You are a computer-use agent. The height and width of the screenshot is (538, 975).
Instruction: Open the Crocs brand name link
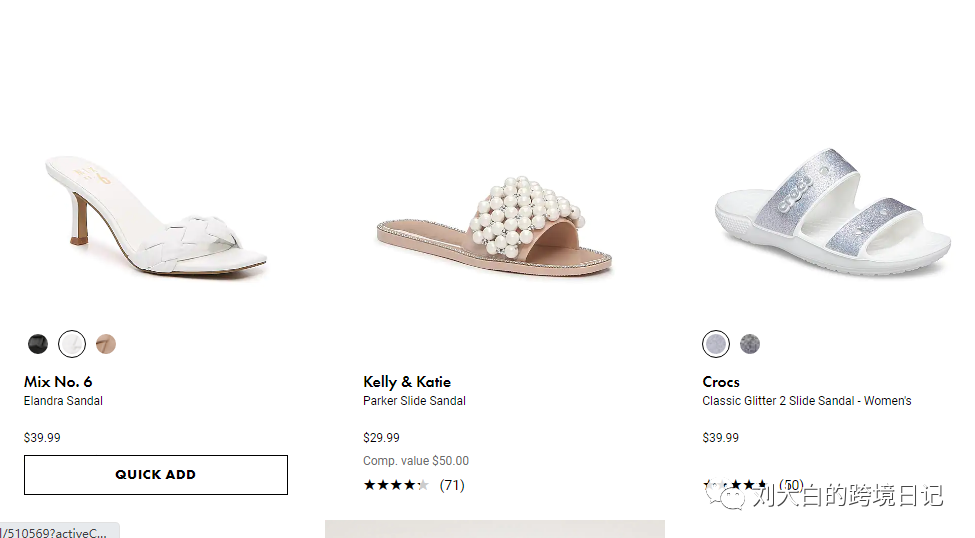pos(721,382)
